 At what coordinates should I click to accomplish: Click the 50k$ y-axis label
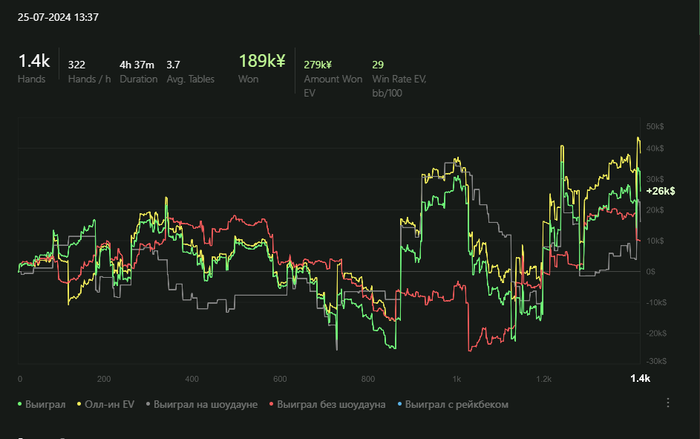coord(655,127)
